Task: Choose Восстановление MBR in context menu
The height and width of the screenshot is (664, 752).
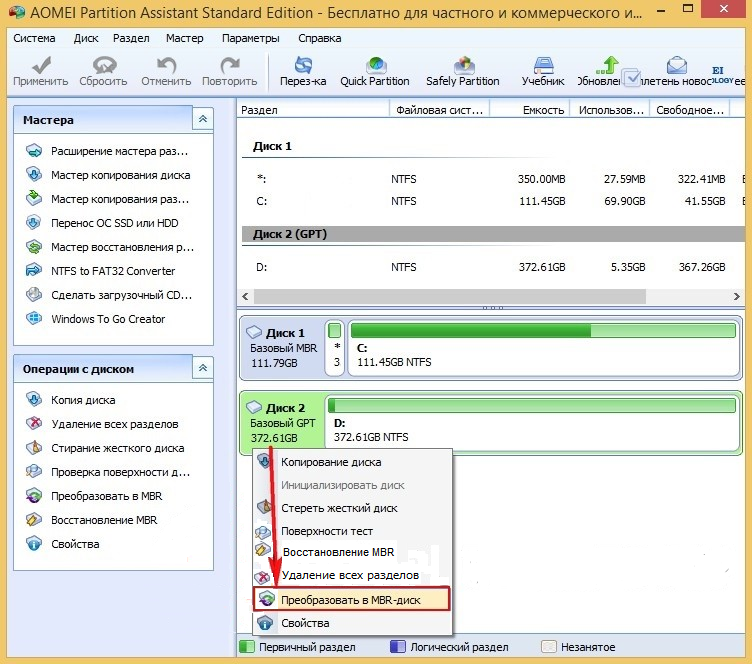Action: point(352,552)
